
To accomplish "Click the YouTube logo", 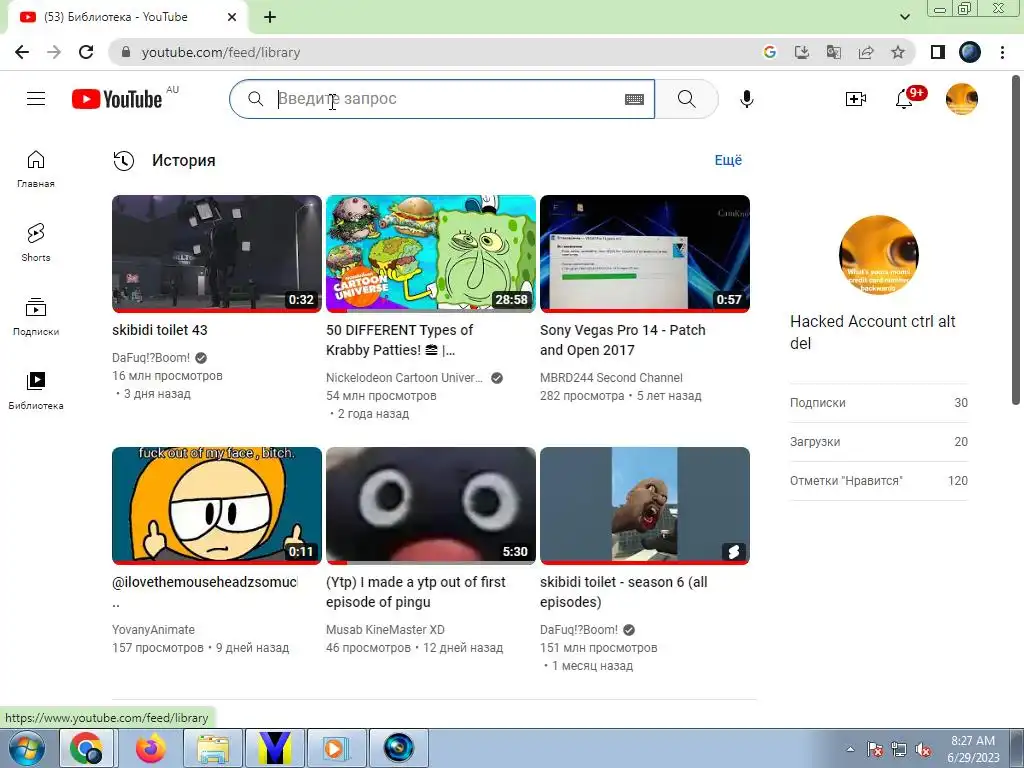I will (x=118, y=99).
